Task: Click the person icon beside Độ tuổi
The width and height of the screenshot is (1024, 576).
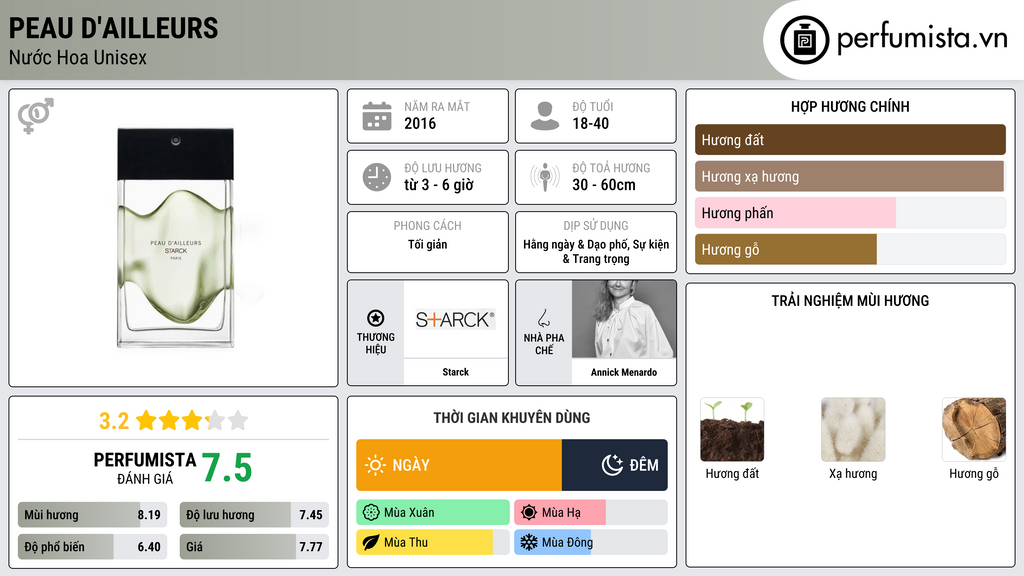Action: pyautogui.click(x=545, y=116)
